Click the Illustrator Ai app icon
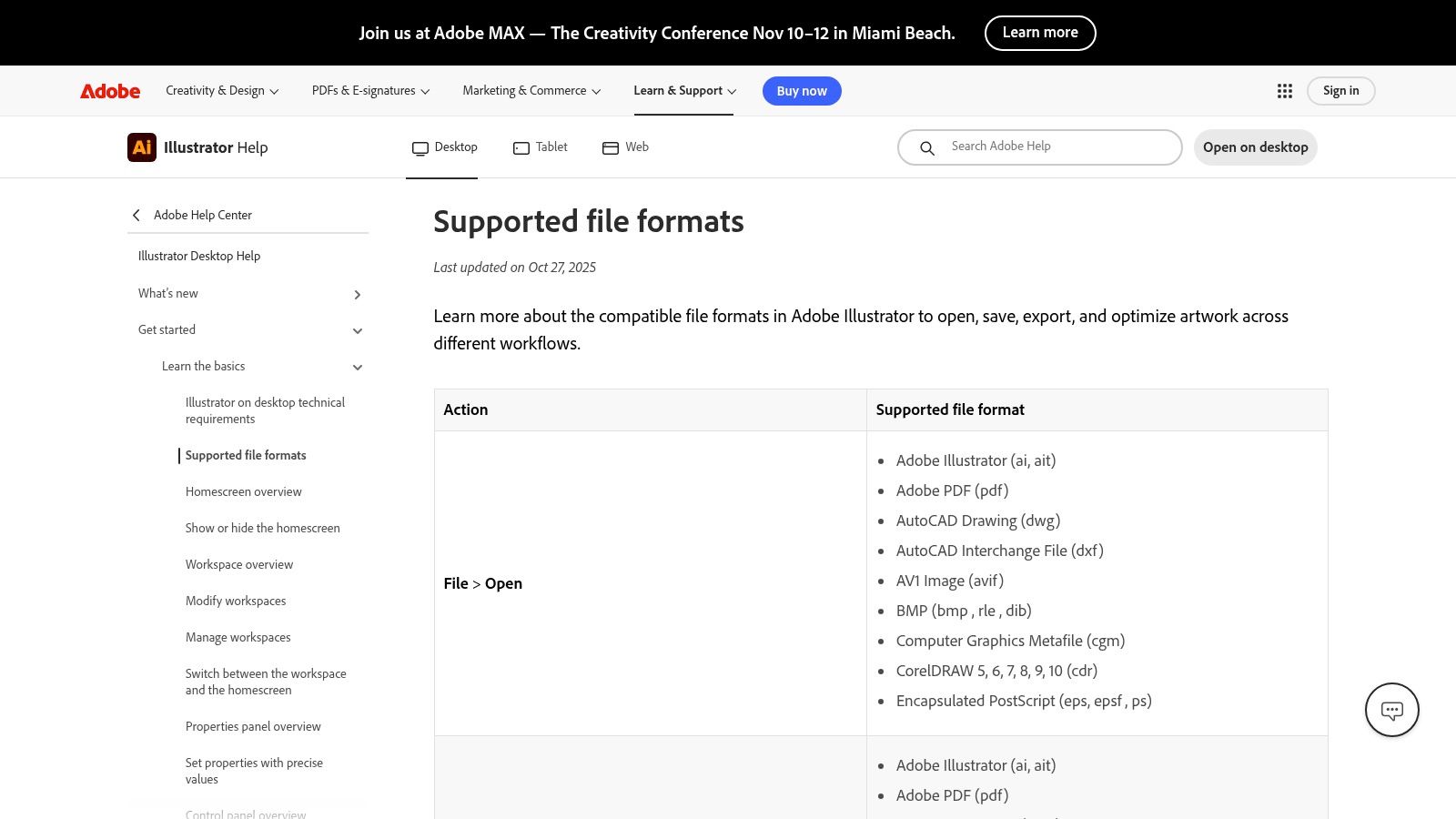The image size is (1456, 819). point(142,147)
